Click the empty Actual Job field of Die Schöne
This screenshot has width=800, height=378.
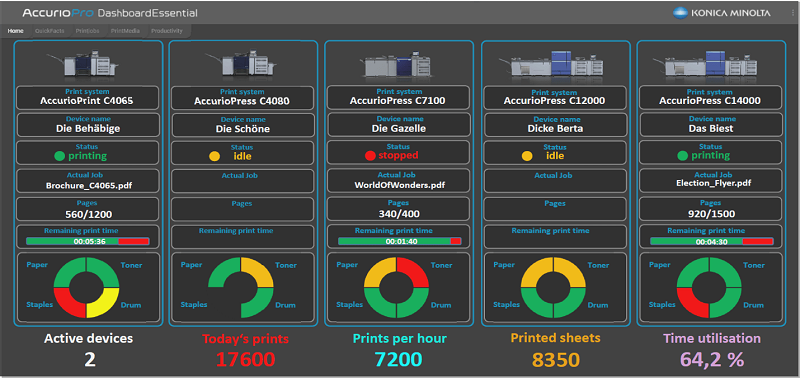[242, 181]
